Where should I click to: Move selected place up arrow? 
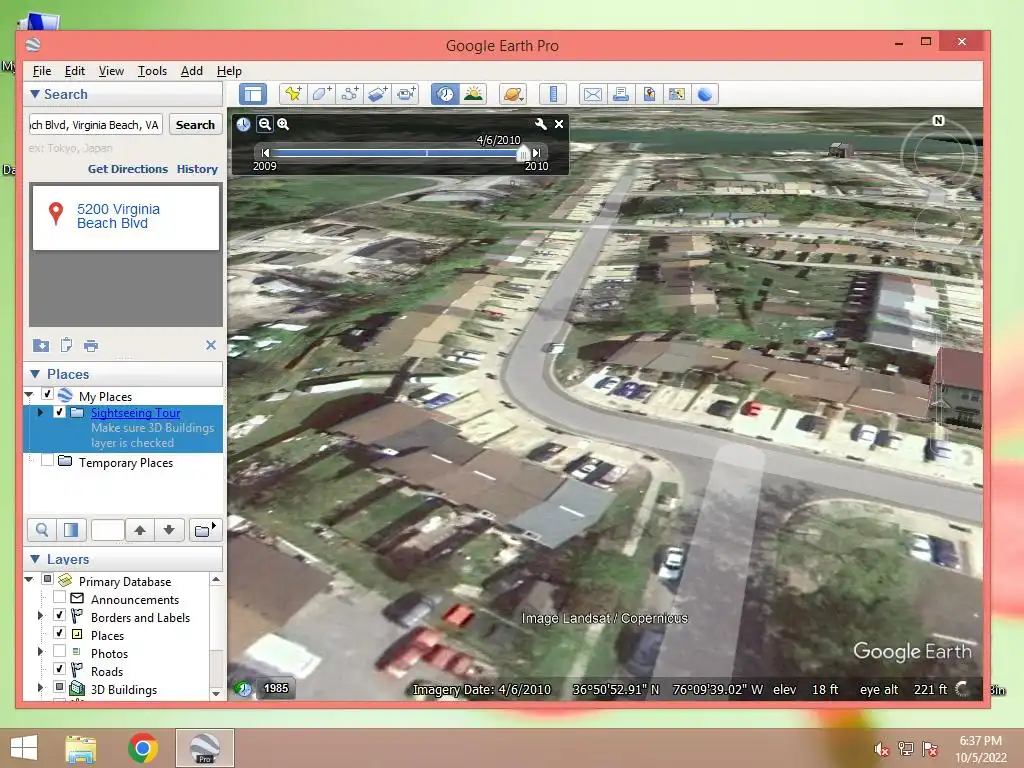[140, 530]
